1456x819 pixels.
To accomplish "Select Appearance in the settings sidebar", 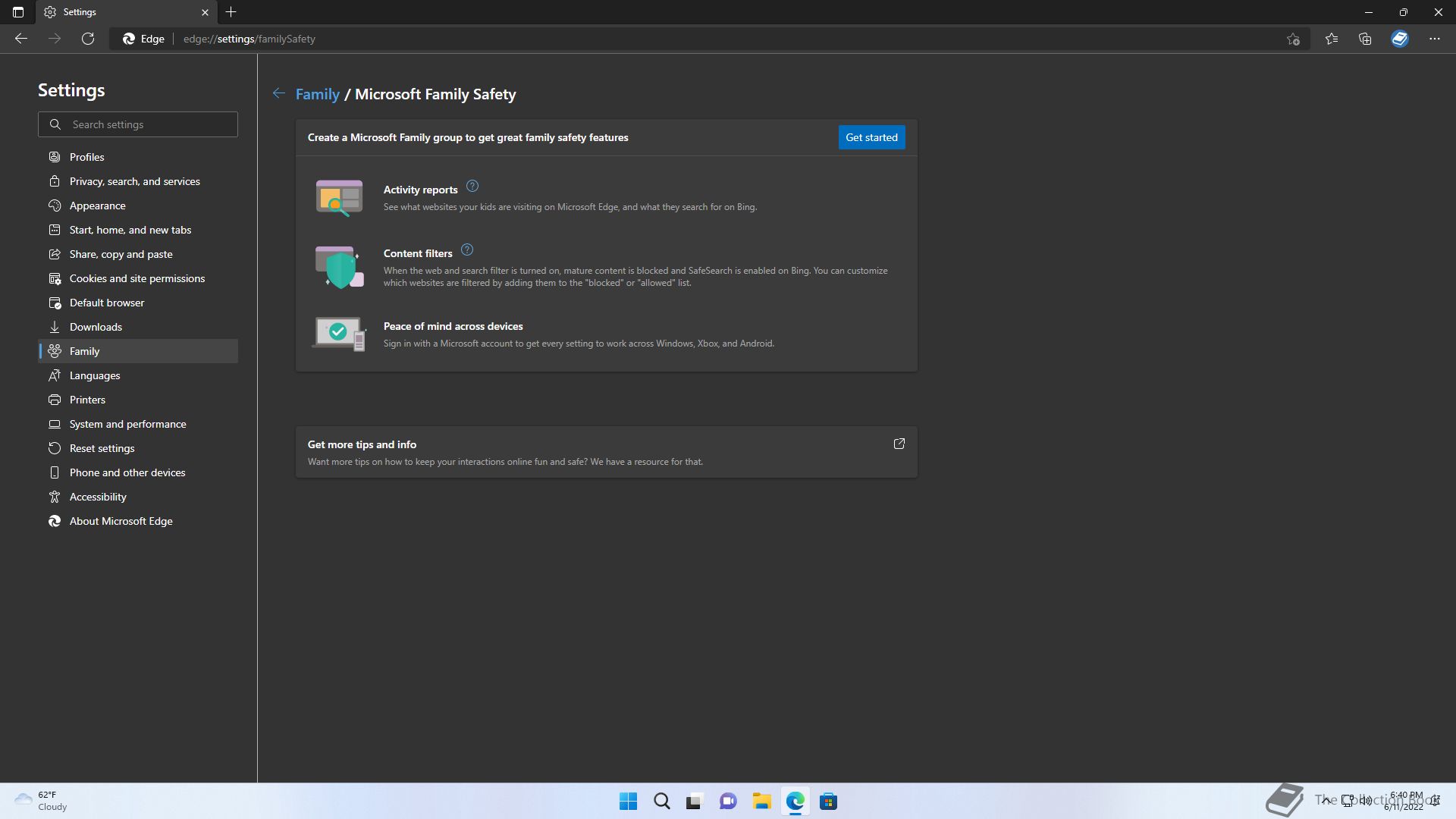I will [97, 206].
